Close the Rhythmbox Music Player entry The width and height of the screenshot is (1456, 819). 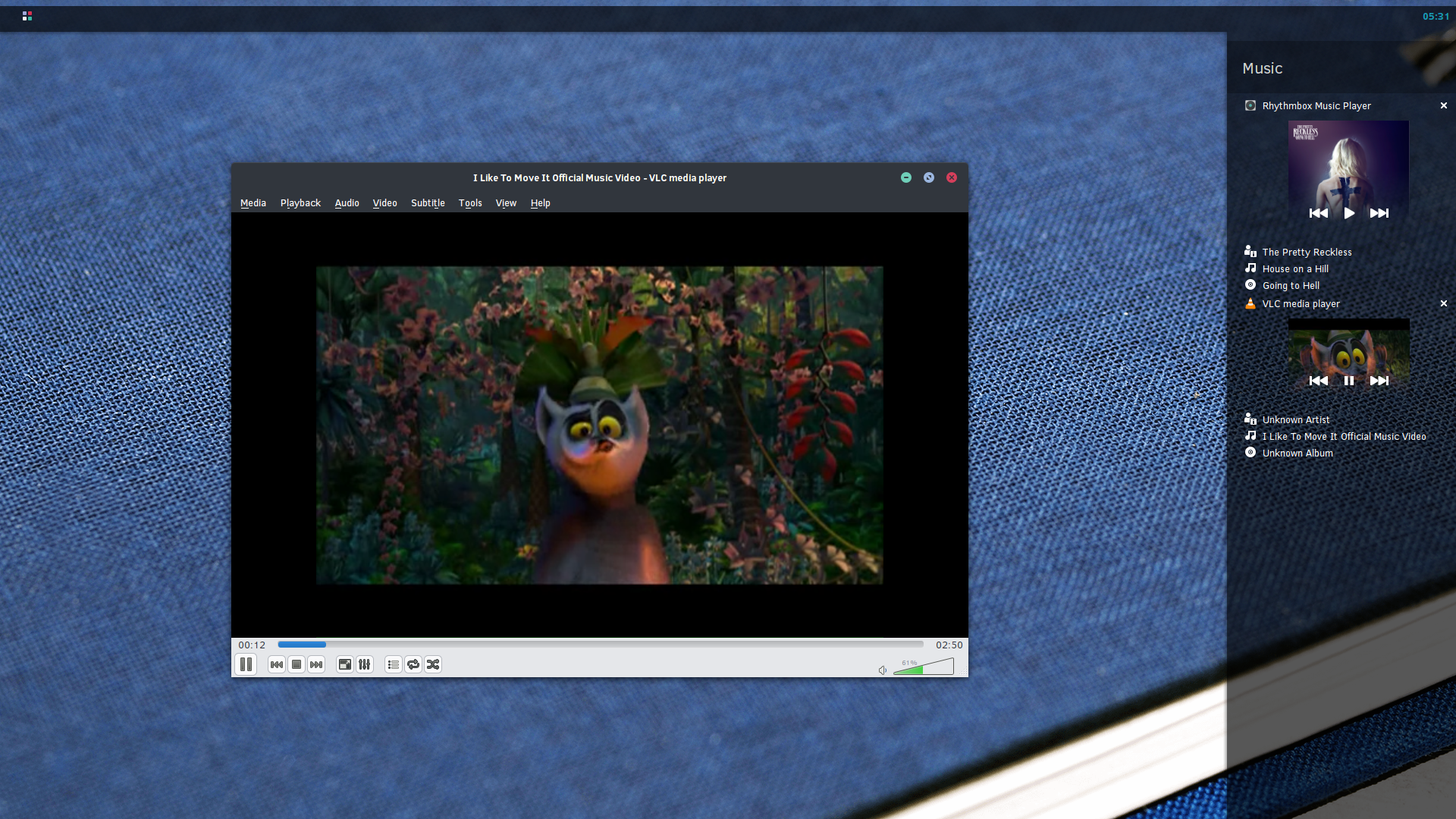tap(1444, 106)
